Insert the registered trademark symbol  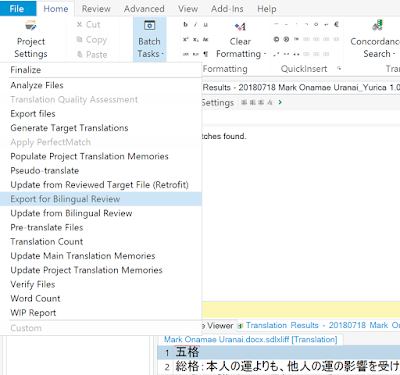[286, 39]
